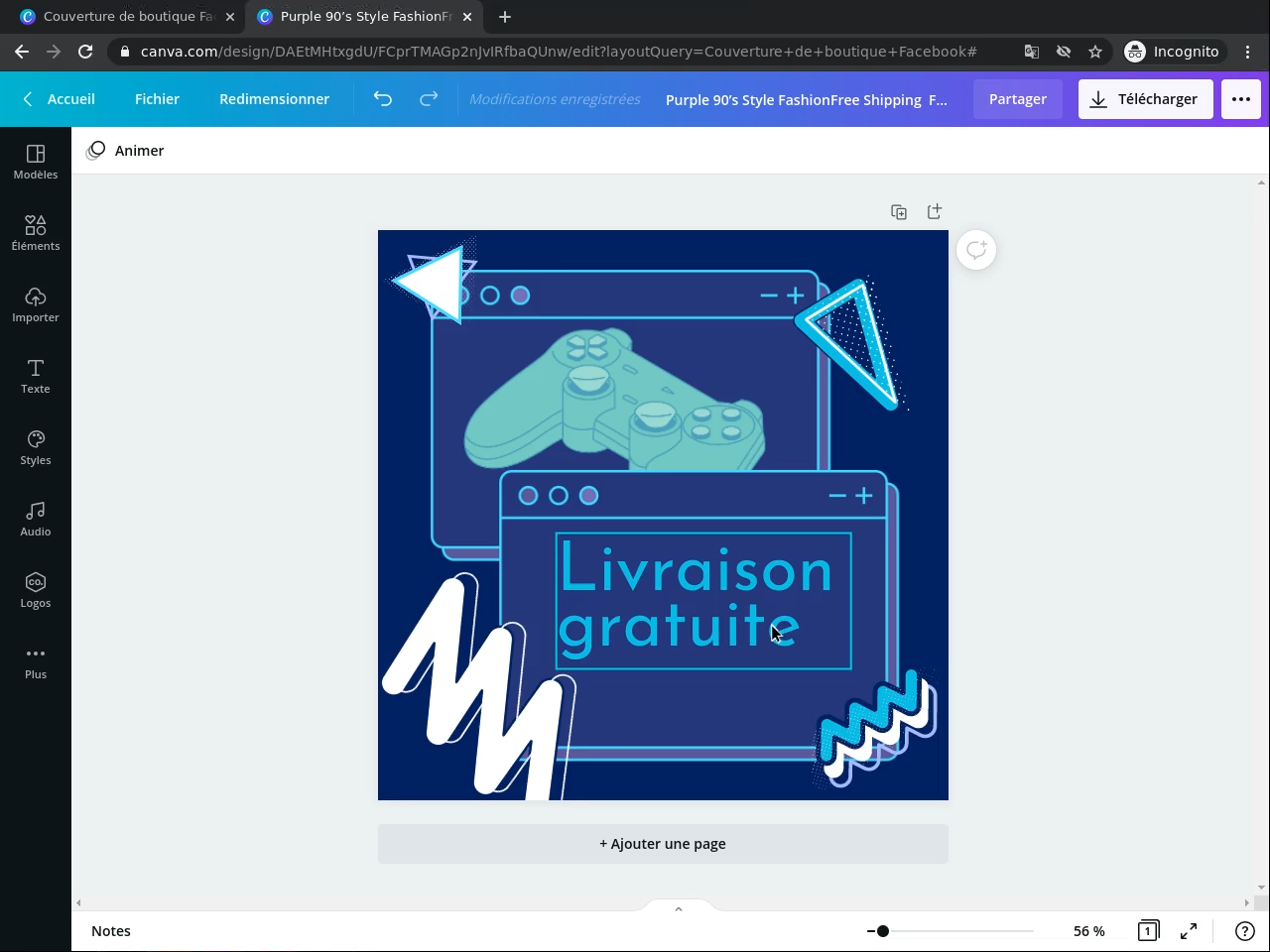Open the Notes panel
Viewport: 1270px width, 952px height.
click(x=111, y=931)
